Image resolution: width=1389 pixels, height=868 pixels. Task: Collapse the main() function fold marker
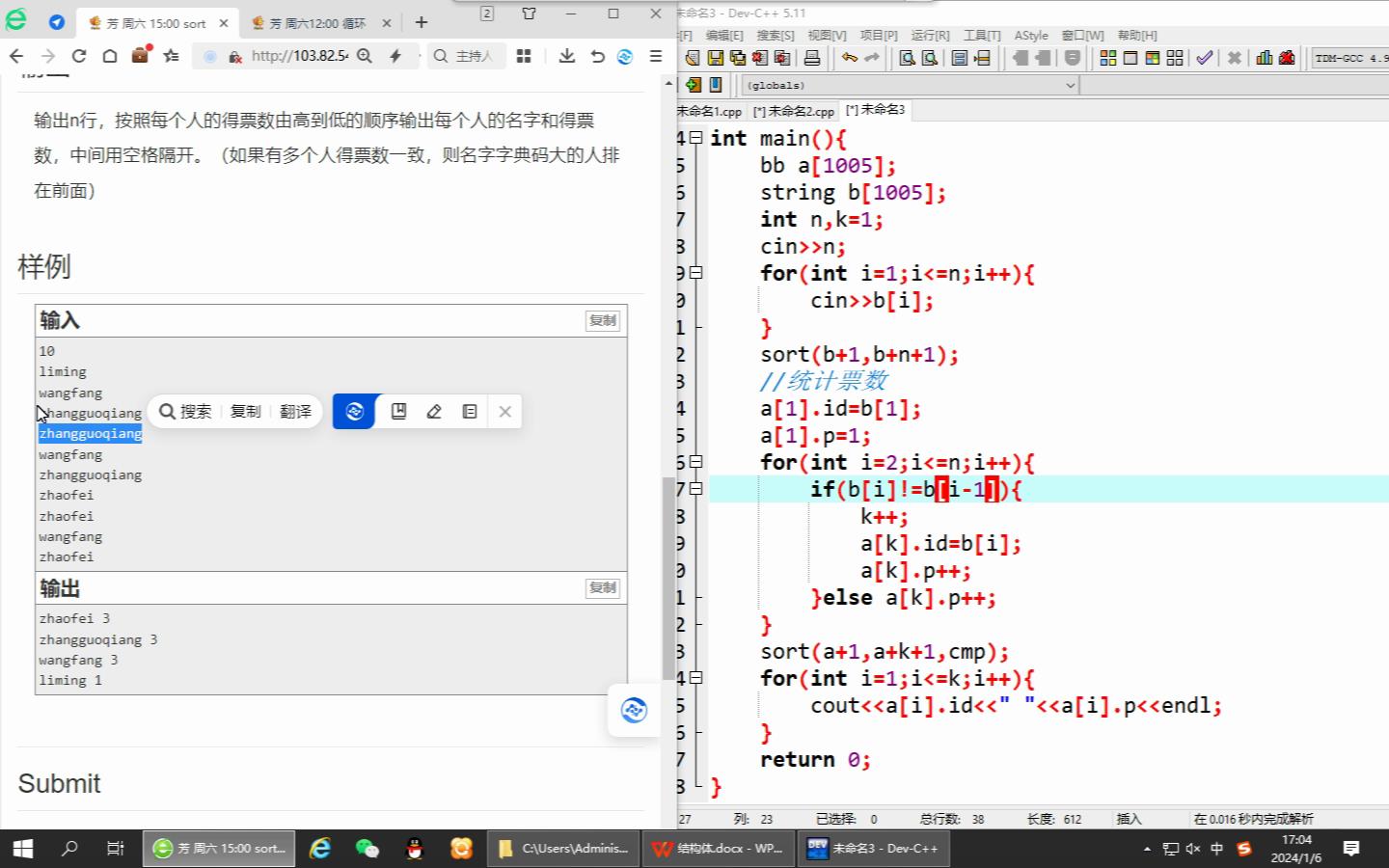click(695, 138)
